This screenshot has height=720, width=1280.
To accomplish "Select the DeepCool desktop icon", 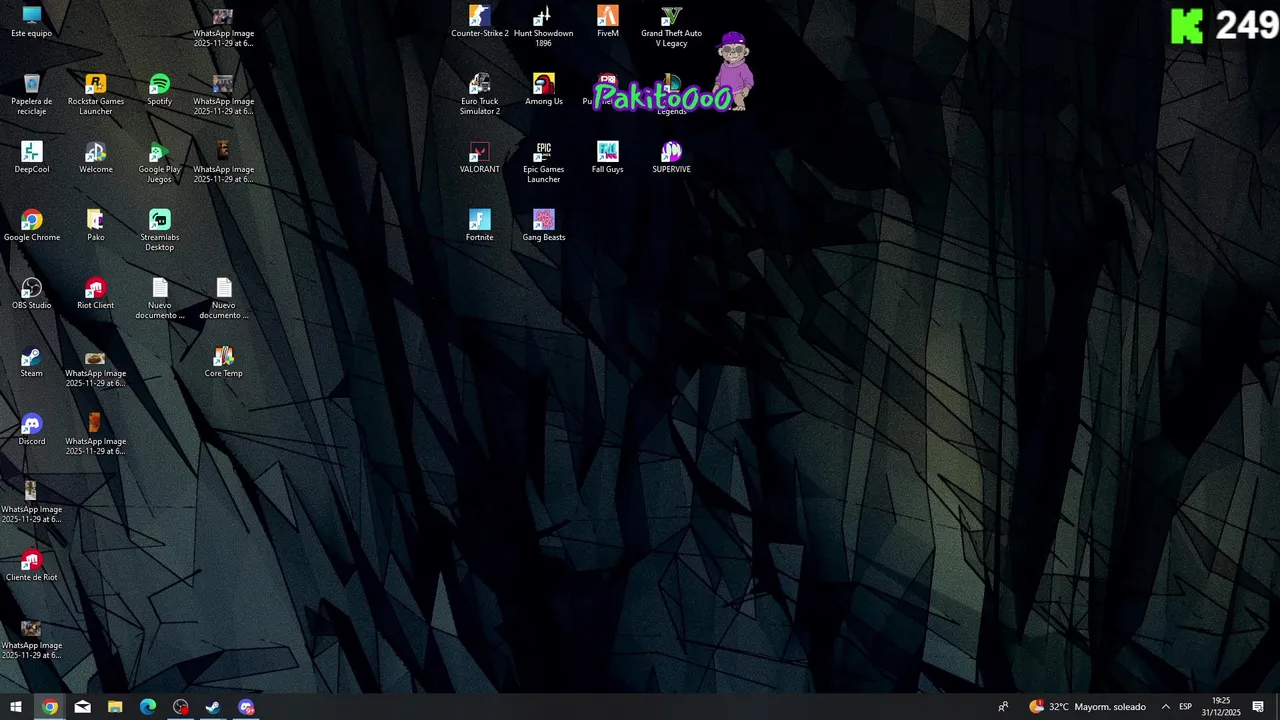I will tap(32, 158).
